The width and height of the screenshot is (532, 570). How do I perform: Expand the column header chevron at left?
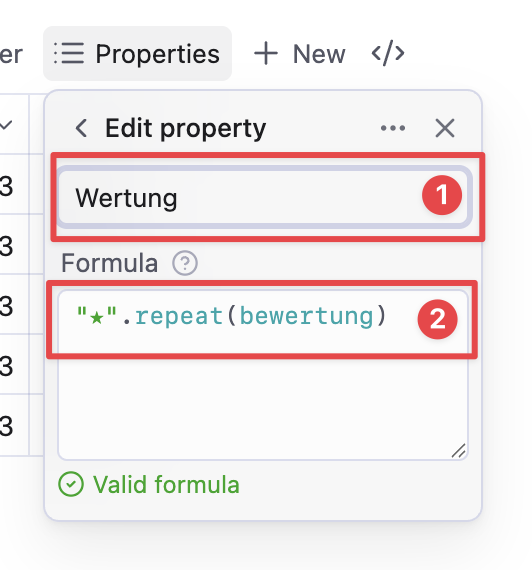[x=6, y=125]
